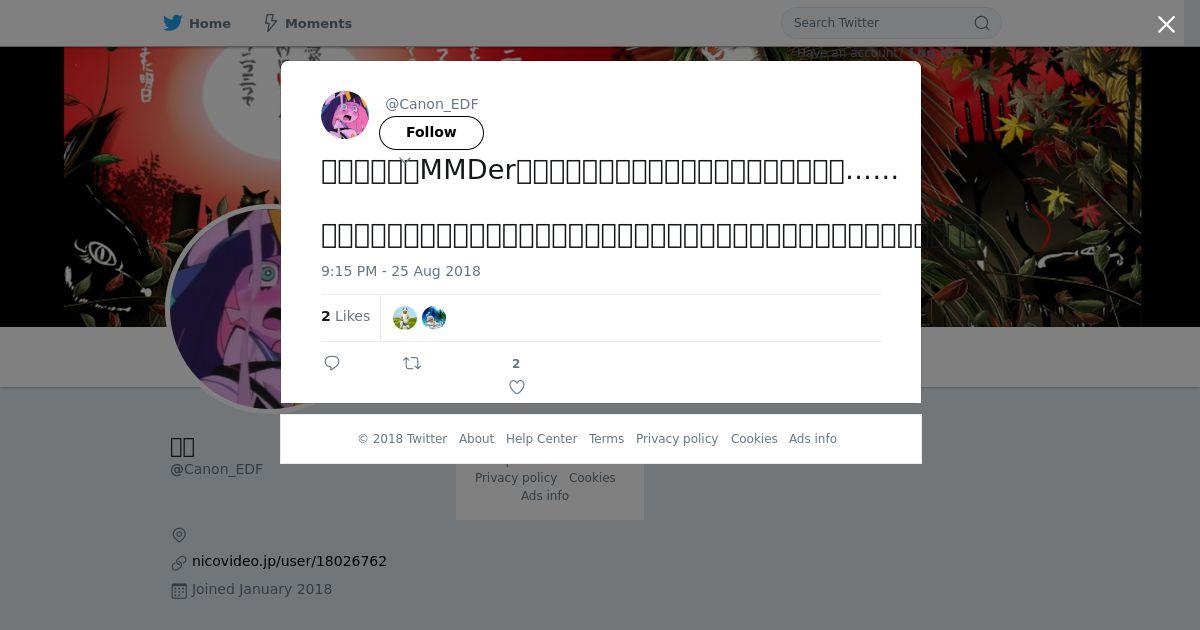Like the tweet with the heart icon

(x=517, y=387)
